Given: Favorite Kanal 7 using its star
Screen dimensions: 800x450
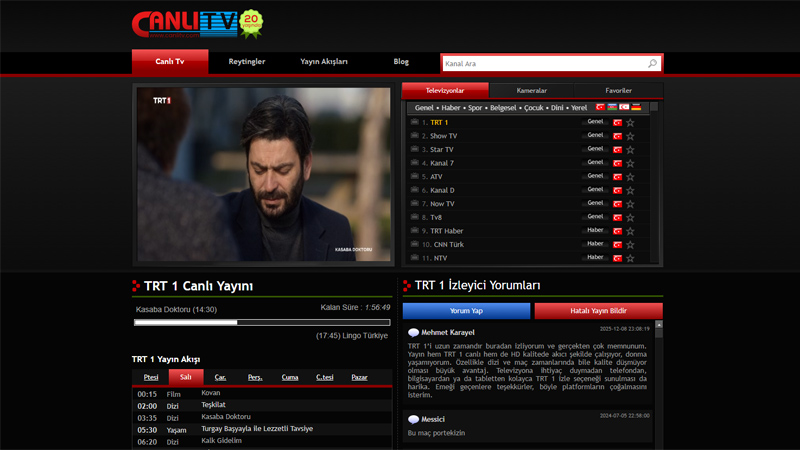Looking at the screenshot, I should (x=630, y=163).
